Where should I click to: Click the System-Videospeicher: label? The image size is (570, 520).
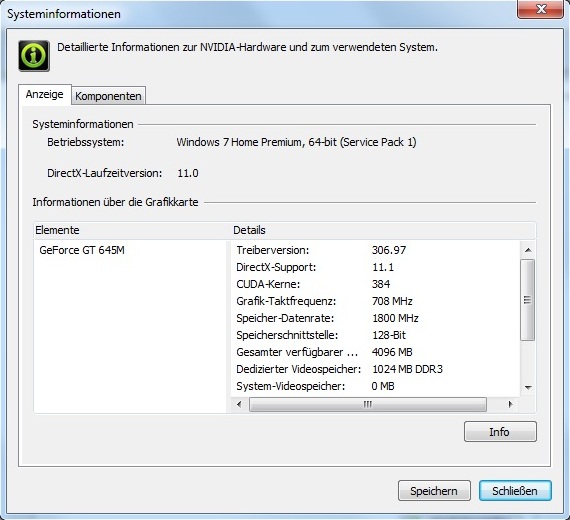tap(291, 386)
